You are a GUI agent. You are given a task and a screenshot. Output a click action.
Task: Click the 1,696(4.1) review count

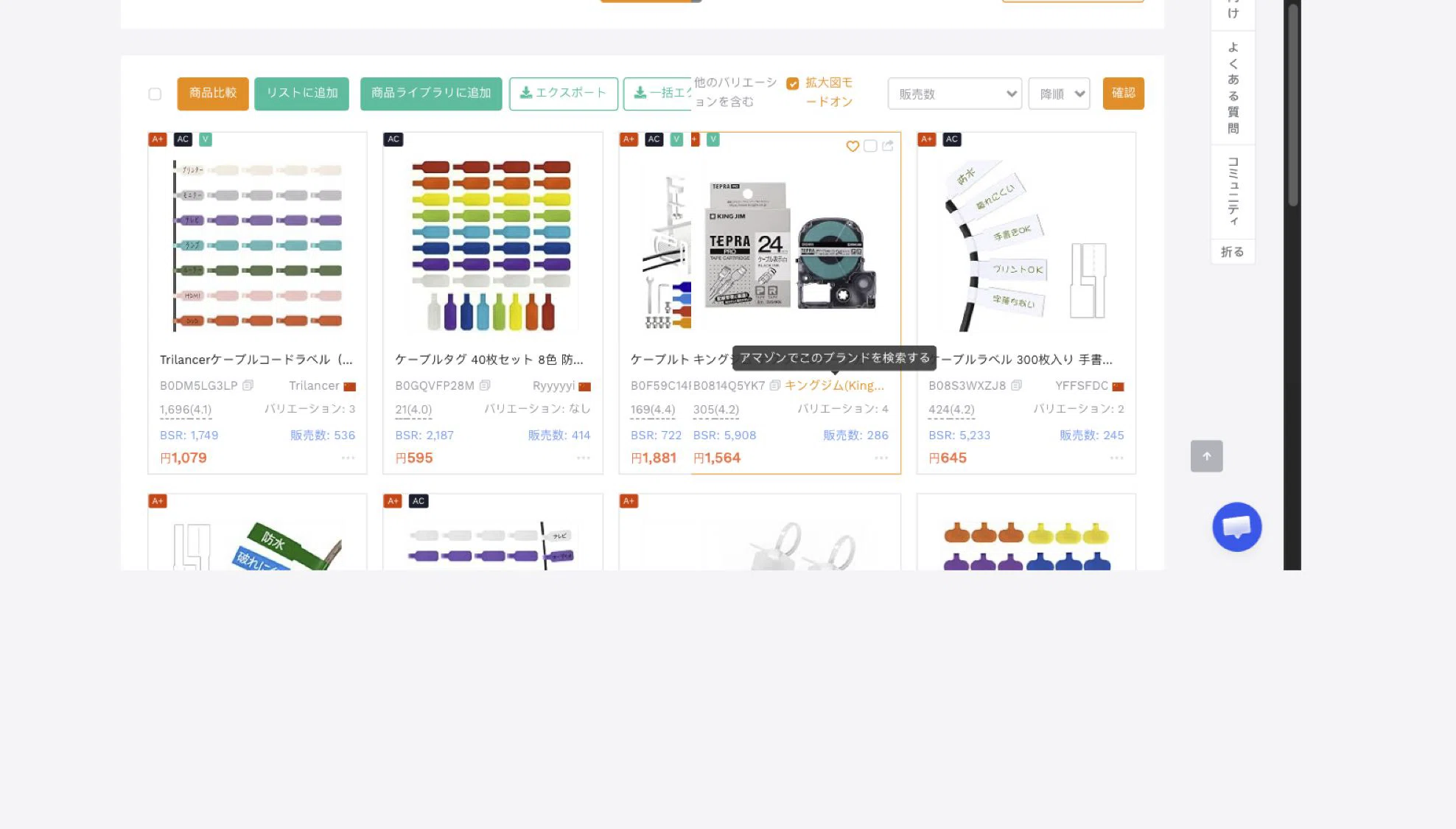(x=186, y=410)
